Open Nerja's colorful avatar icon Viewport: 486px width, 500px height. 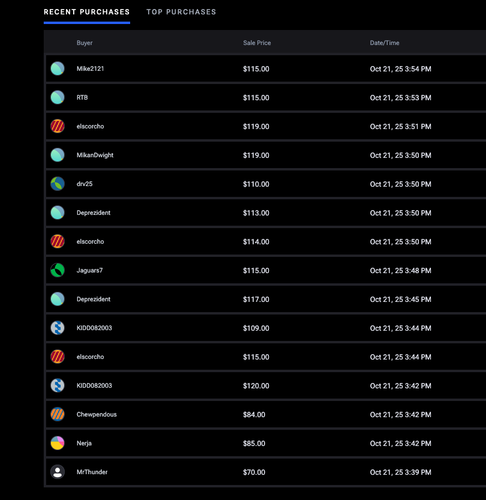(57, 443)
